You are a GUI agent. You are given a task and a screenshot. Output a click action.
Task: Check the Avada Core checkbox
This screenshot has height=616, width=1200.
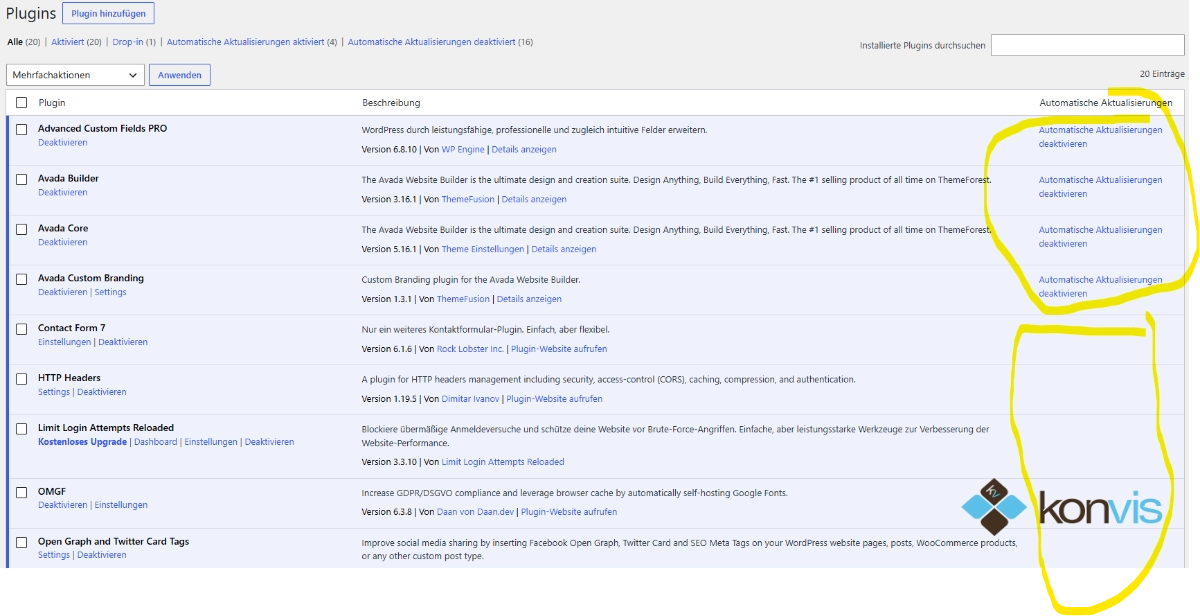(x=21, y=229)
